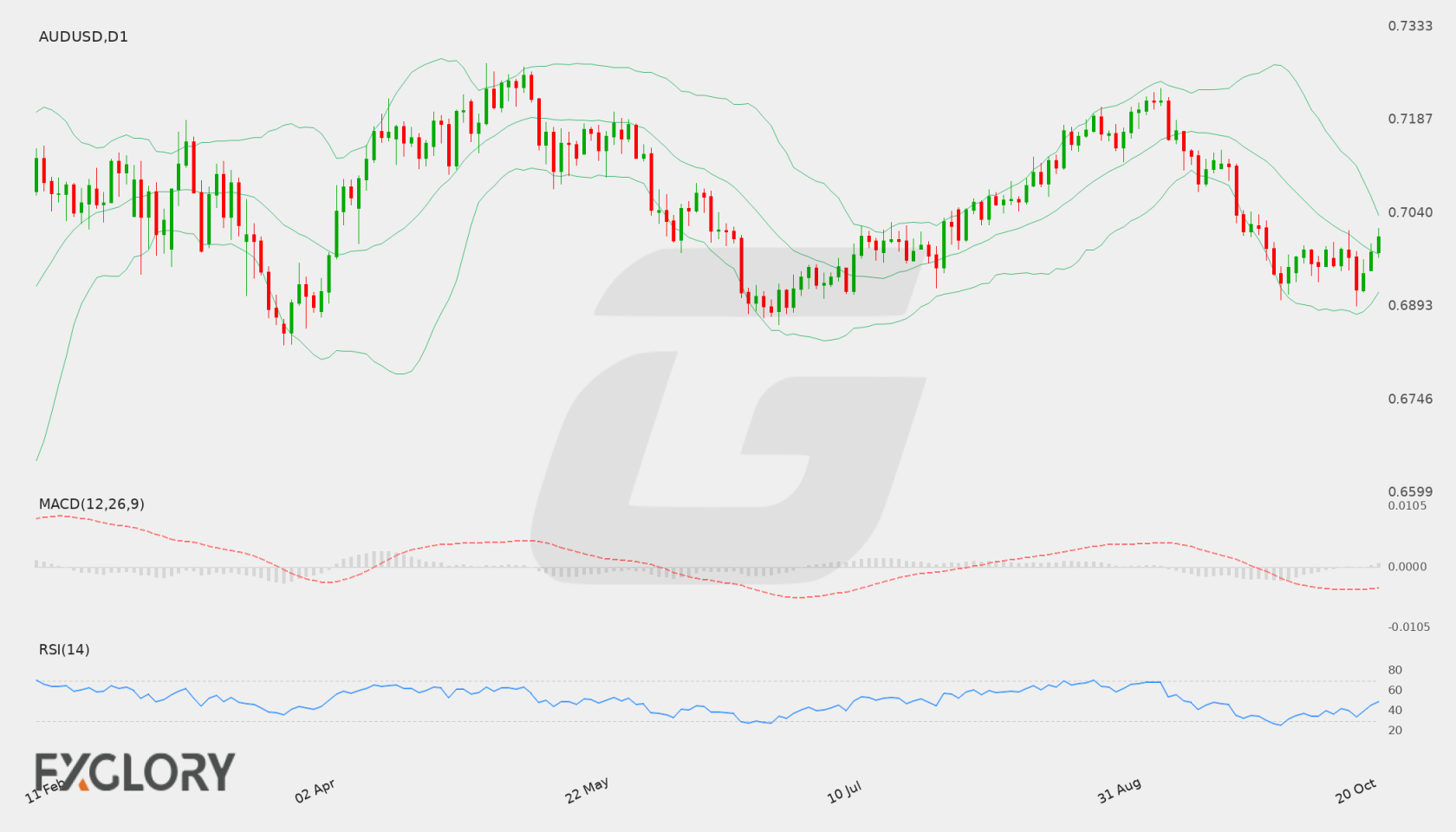This screenshot has width=1456, height=832.
Task: Click the 10 Jul date label
Action: (844, 791)
